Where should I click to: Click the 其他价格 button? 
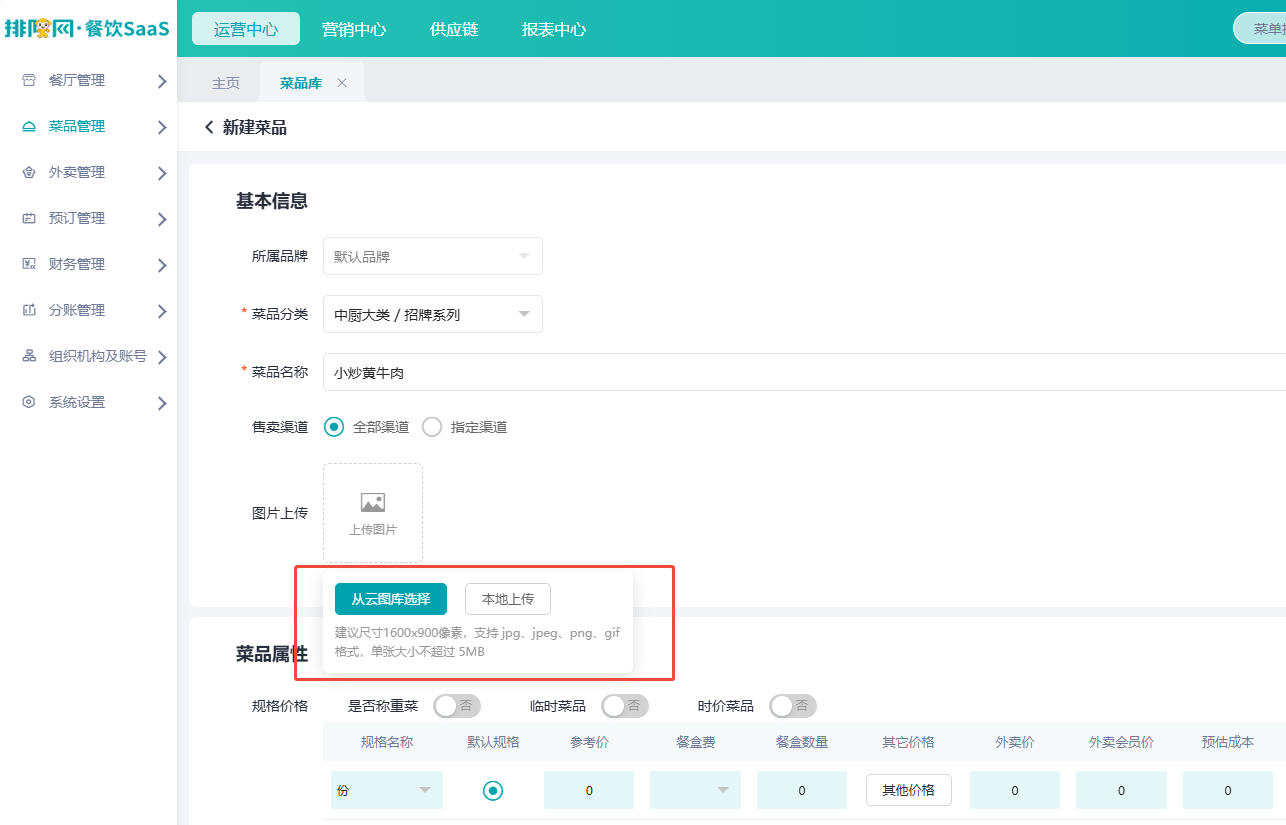pyautogui.click(x=909, y=790)
